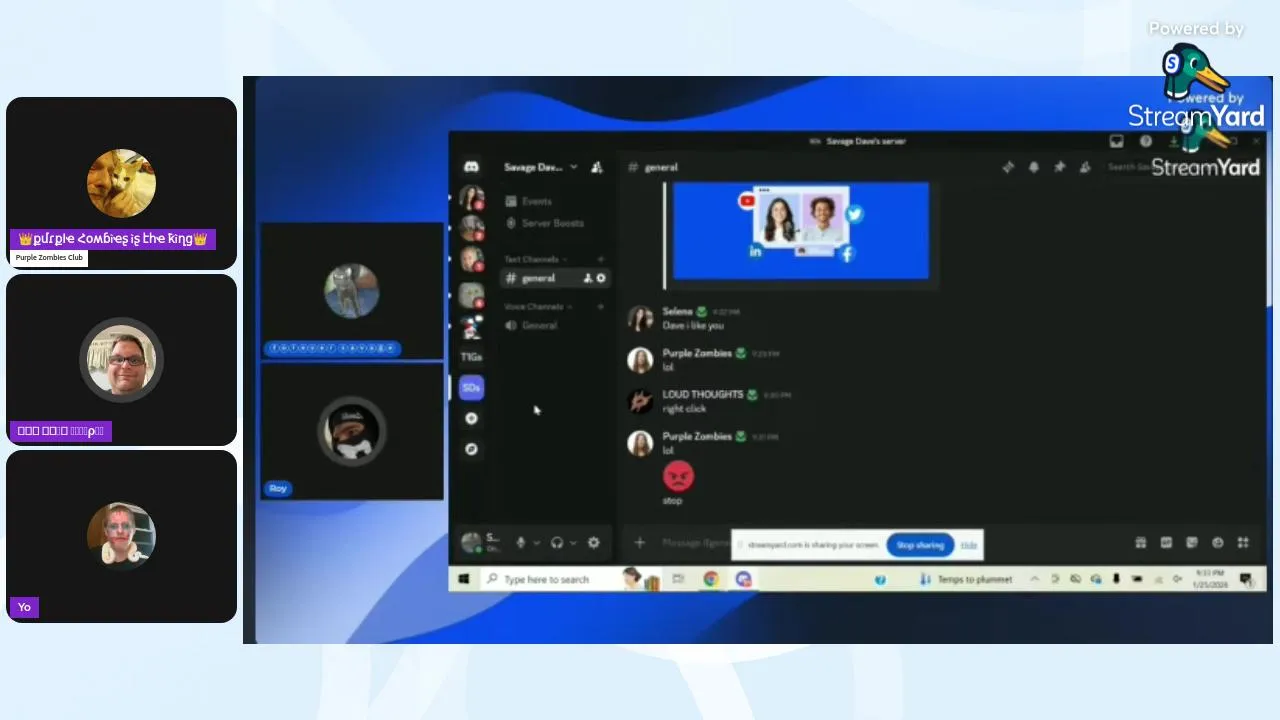Open the server guide icon beside Savage Dave
Image resolution: width=1280 pixels, height=720 pixels.
[x=597, y=167]
